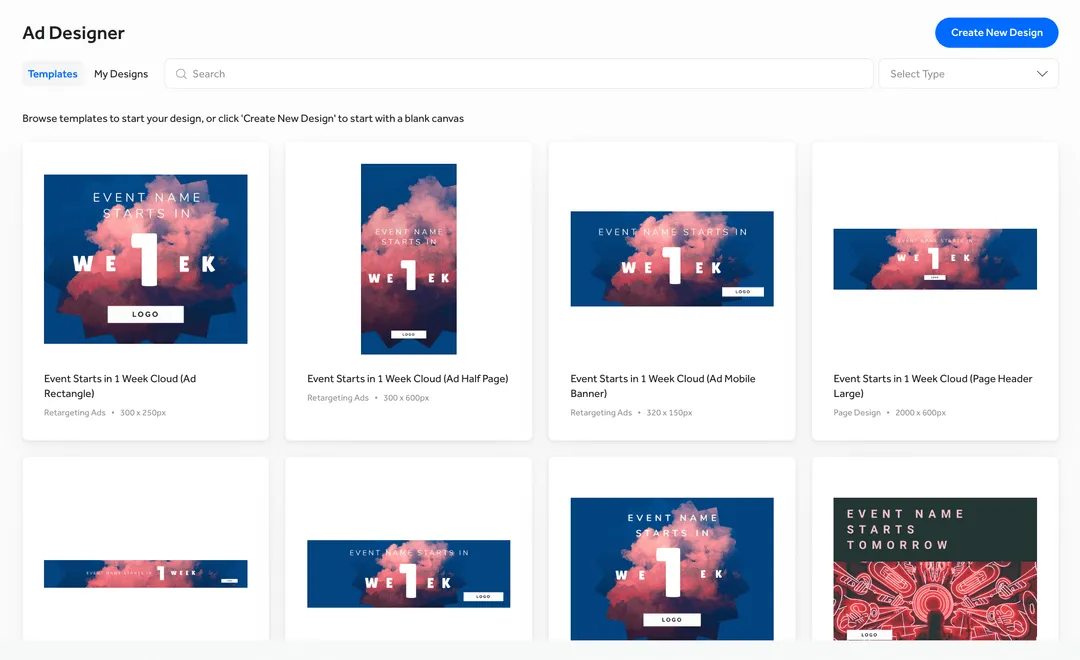The width and height of the screenshot is (1080, 660).
Task: Open the Ad Mobile Banner template
Action: pos(671,258)
